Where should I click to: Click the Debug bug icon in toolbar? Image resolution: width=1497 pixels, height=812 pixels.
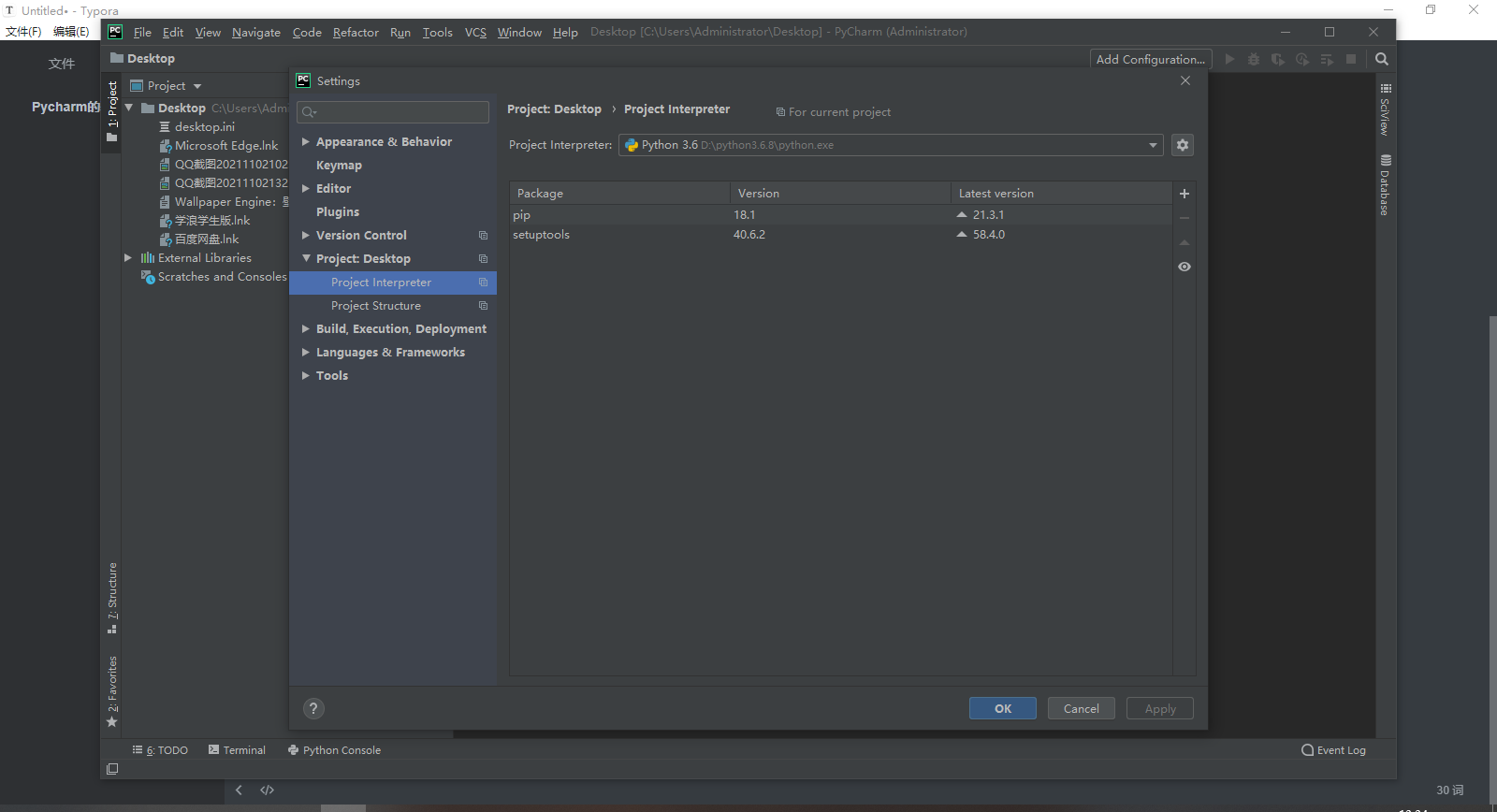[1254, 59]
